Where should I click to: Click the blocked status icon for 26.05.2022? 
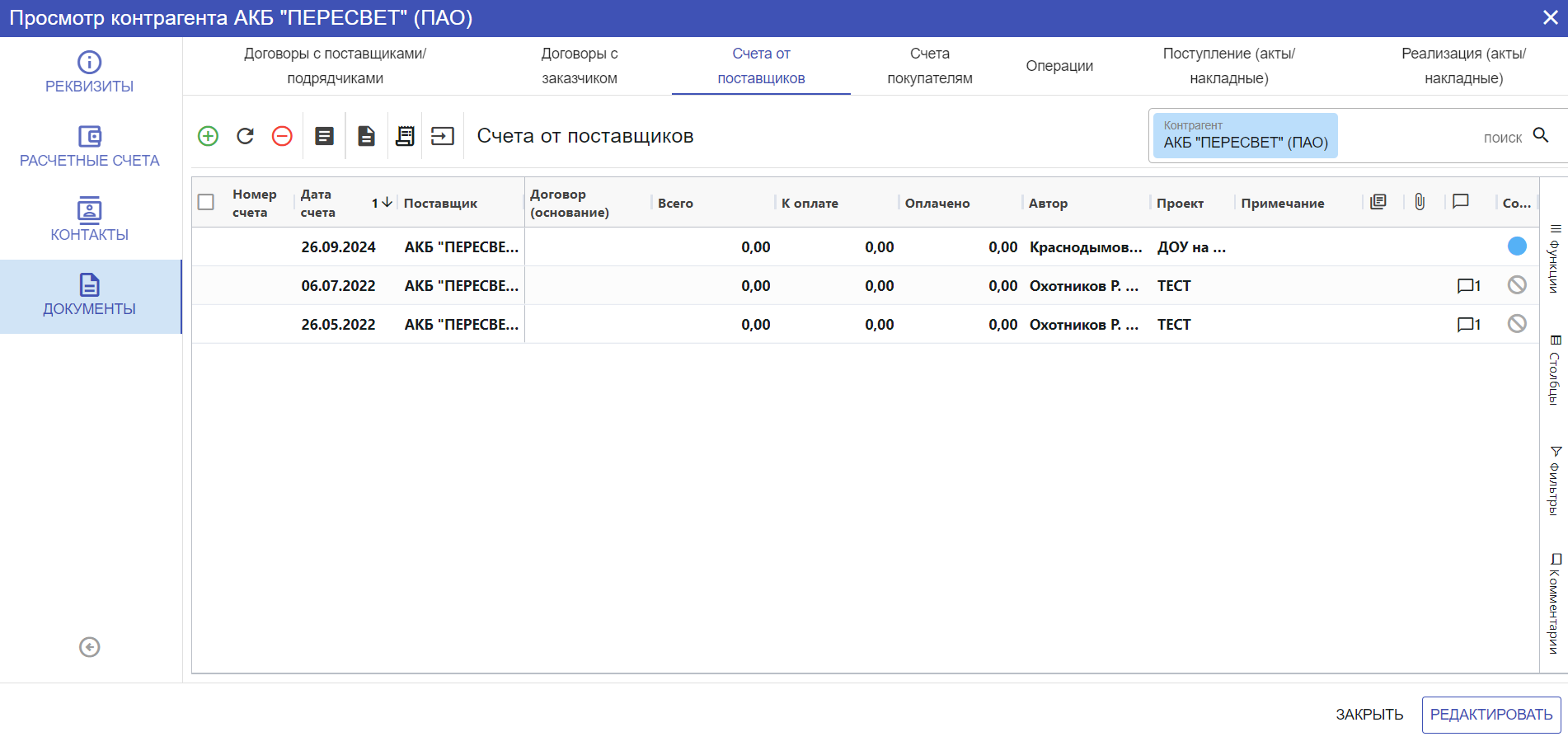(x=1517, y=324)
